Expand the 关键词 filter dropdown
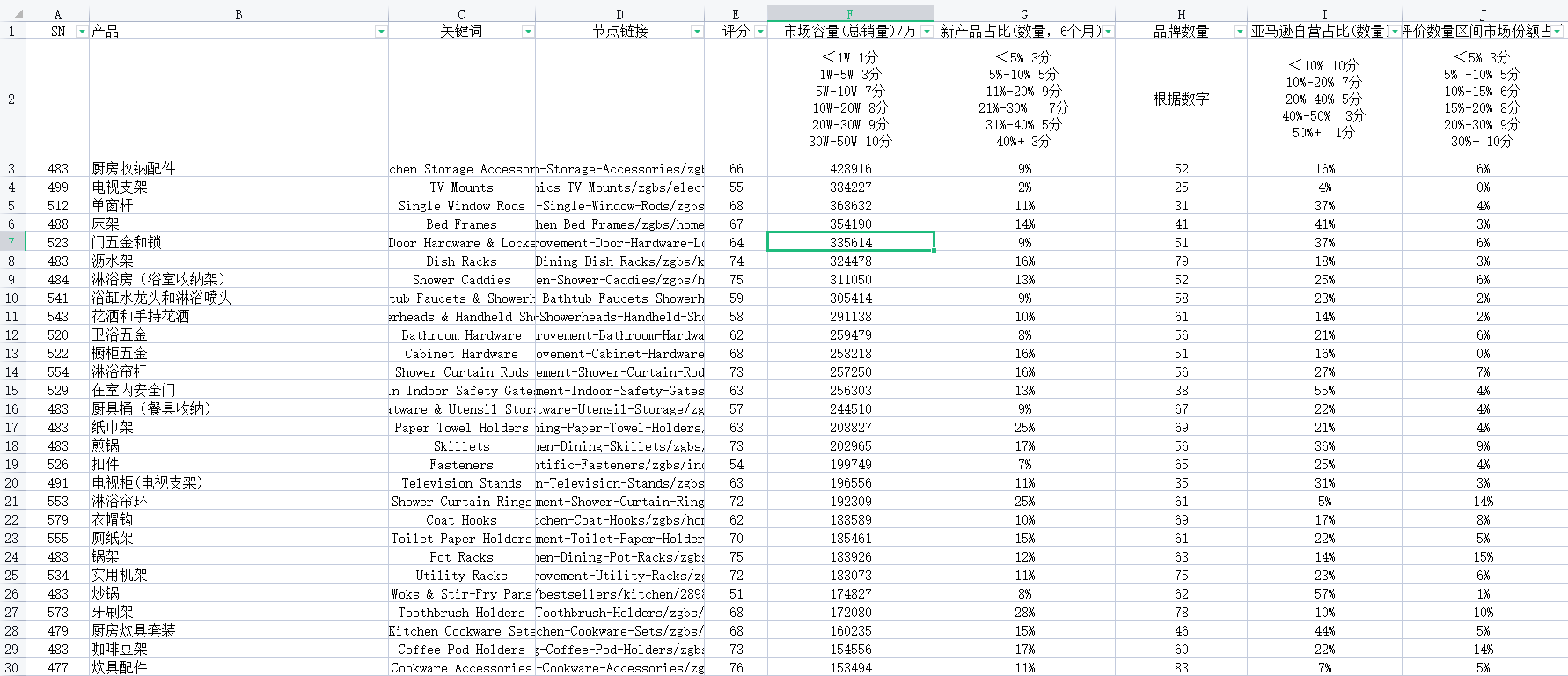This screenshot has height=676, width=1568. [528, 32]
